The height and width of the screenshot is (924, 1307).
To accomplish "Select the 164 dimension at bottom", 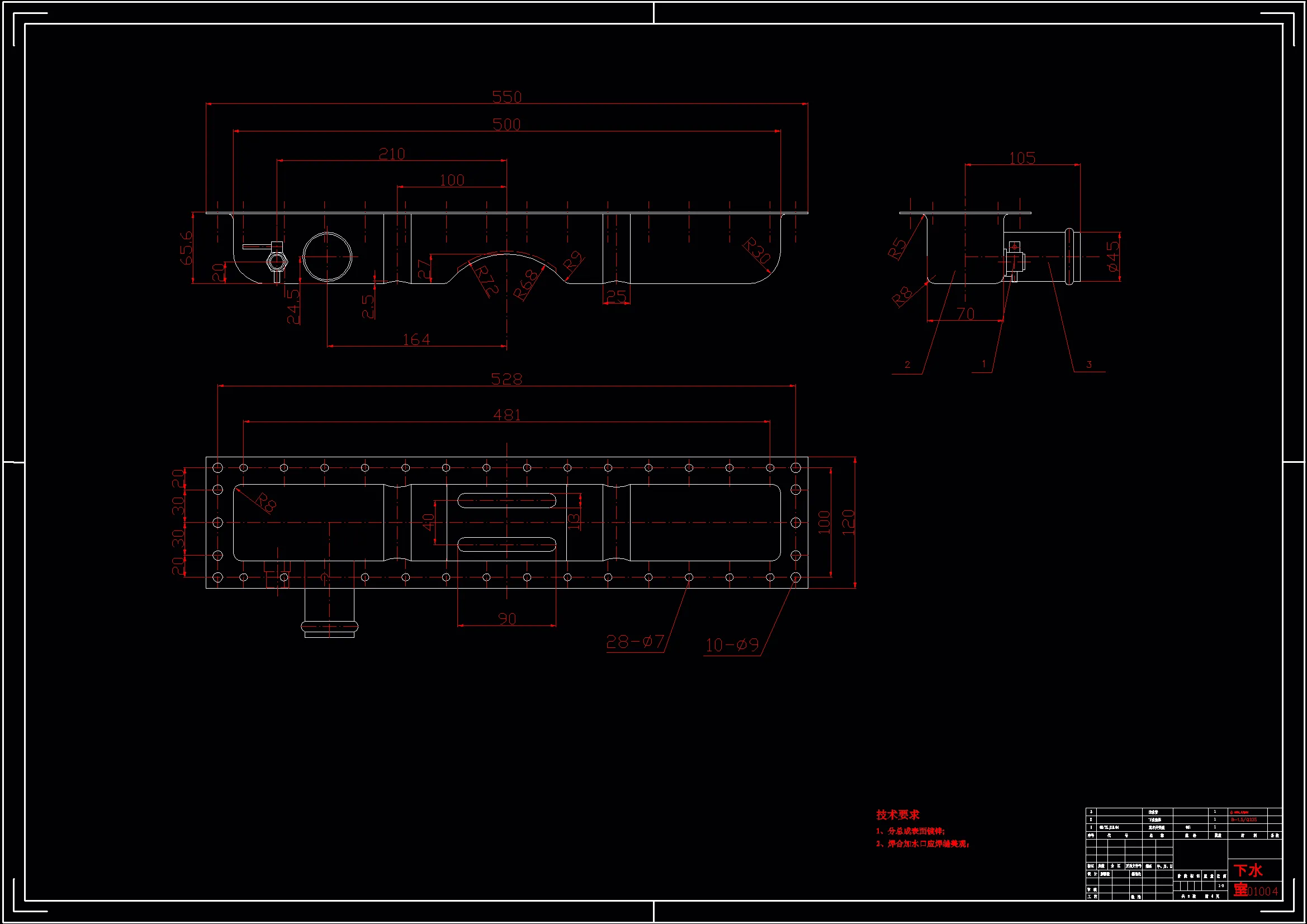I will (416, 339).
